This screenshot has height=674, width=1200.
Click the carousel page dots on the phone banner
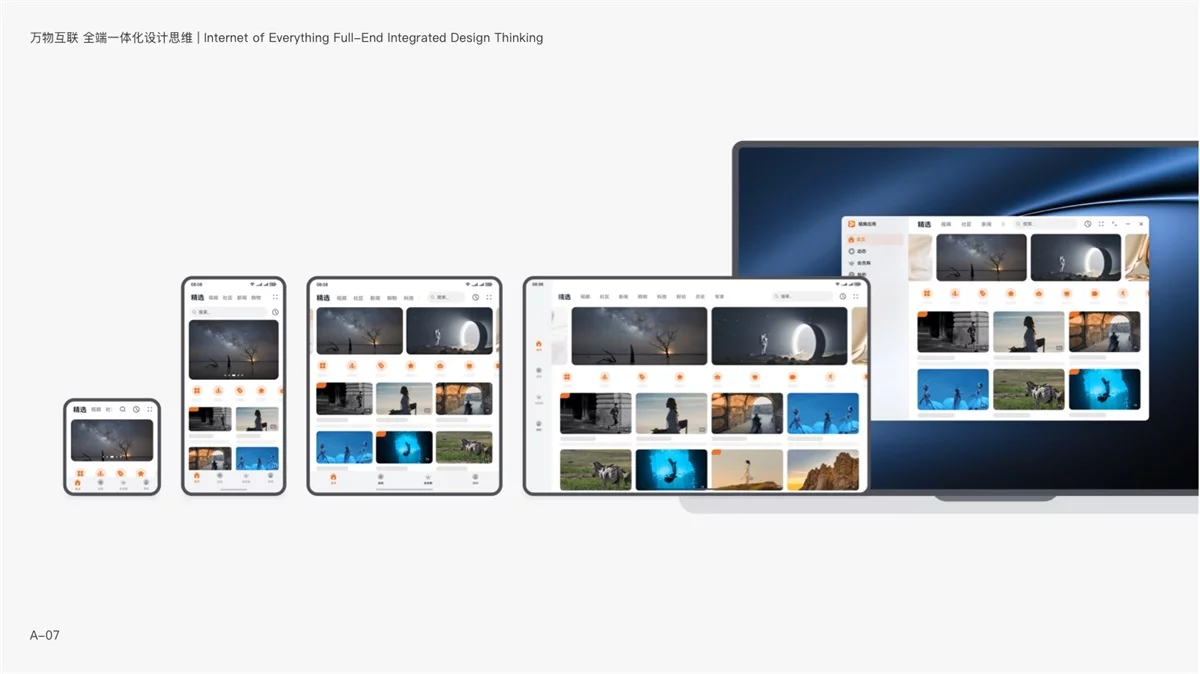234,374
